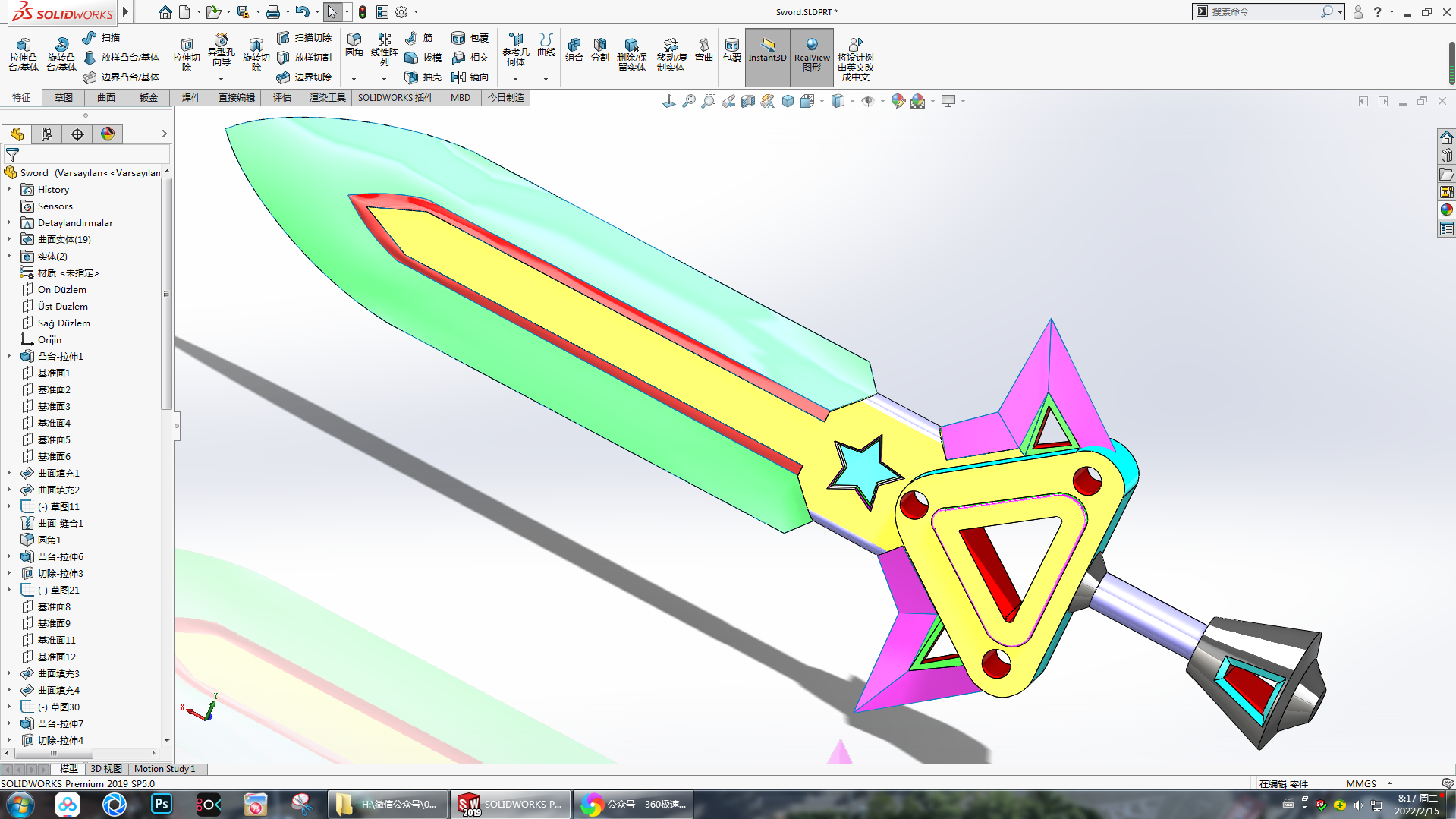This screenshot has height=819, width=1456.
Task: Open the 钣金 (Sheet Metal) tab
Action: click(x=149, y=97)
